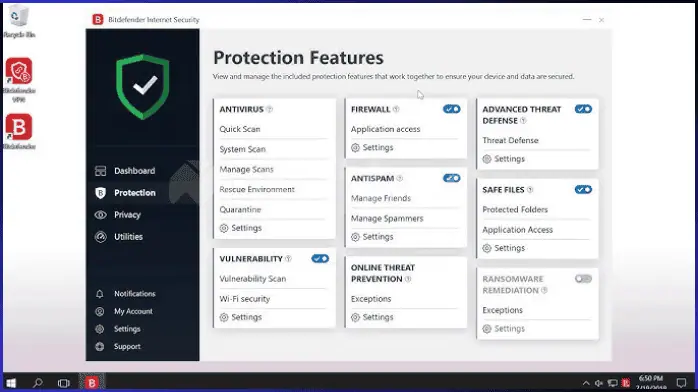Image resolution: width=698 pixels, height=392 pixels.
Task: Toggle the Firewall switch
Action: (451, 109)
